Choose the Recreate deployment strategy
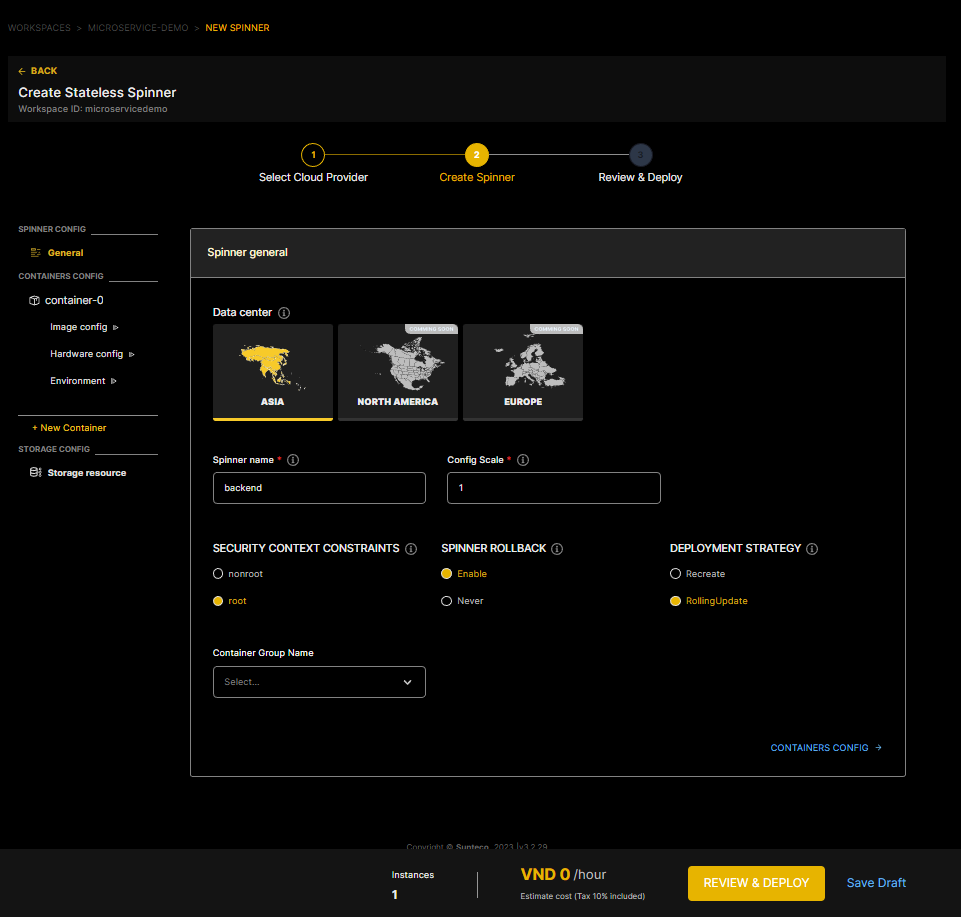Image resolution: width=961 pixels, height=917 pixels. point(675,574)
